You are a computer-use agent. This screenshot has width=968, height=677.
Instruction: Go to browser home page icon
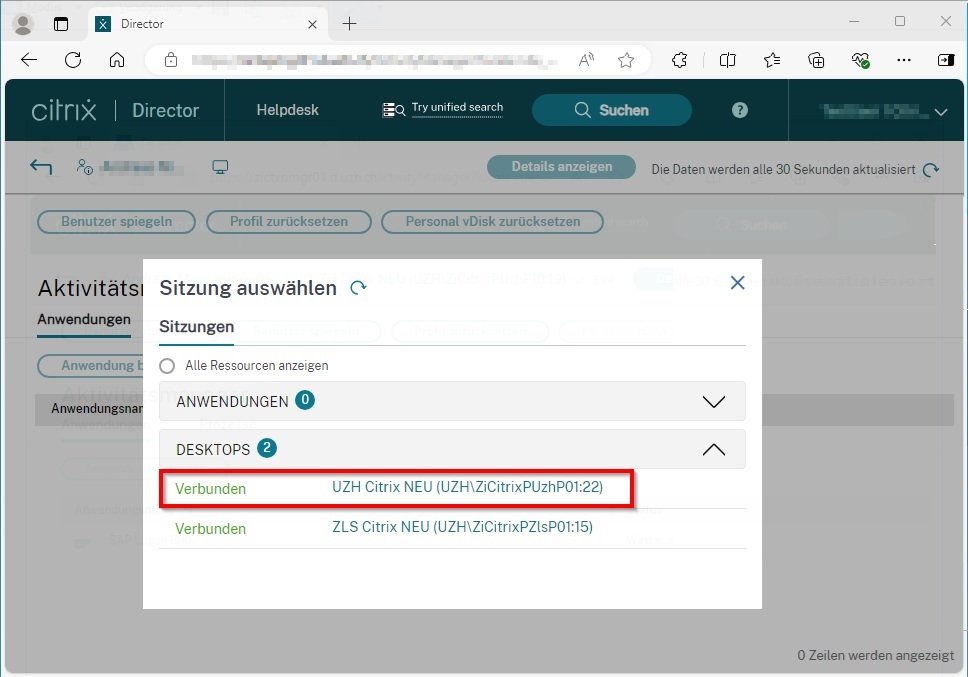pyautogui.click(x=117, y=60)
